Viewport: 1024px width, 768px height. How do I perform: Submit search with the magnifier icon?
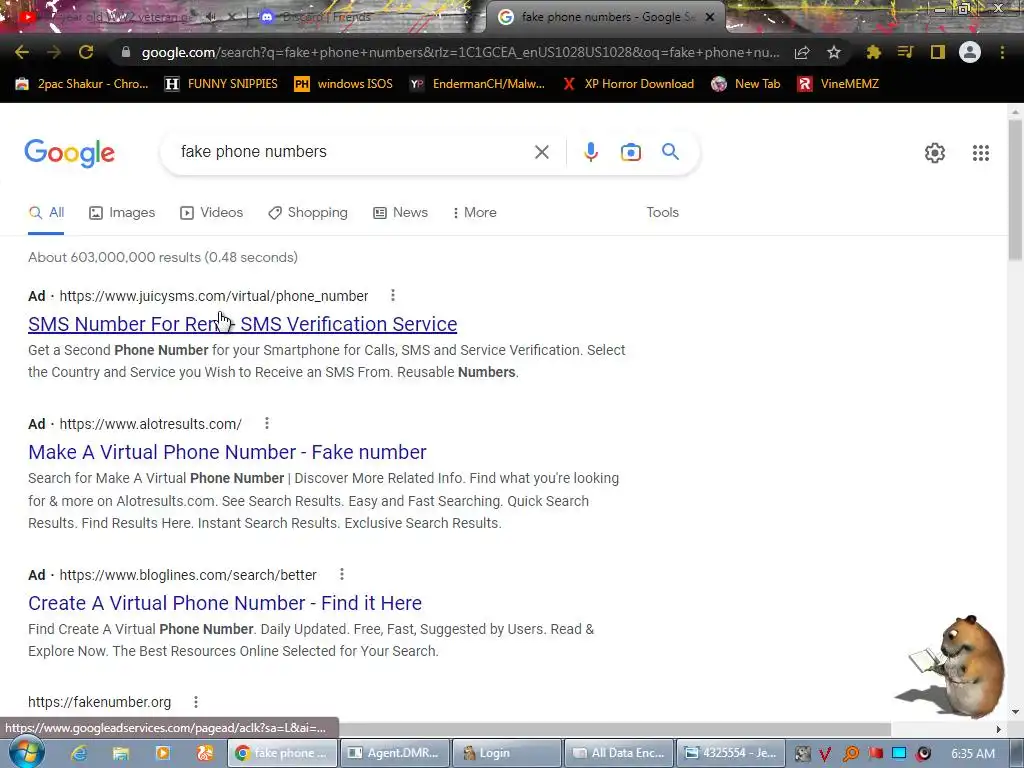point(671,152)
